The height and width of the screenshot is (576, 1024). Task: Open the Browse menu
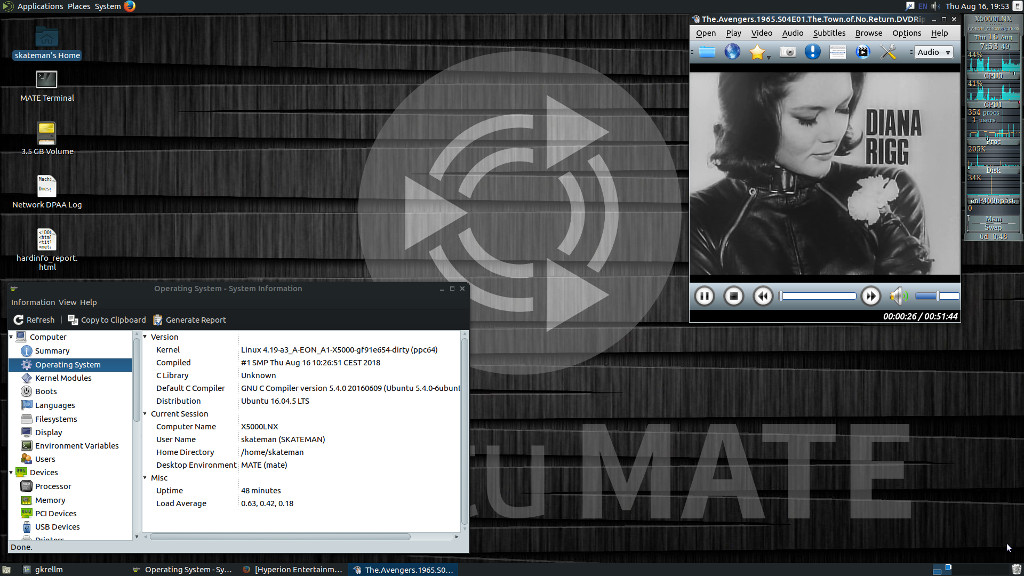click(x=869, y=33)
